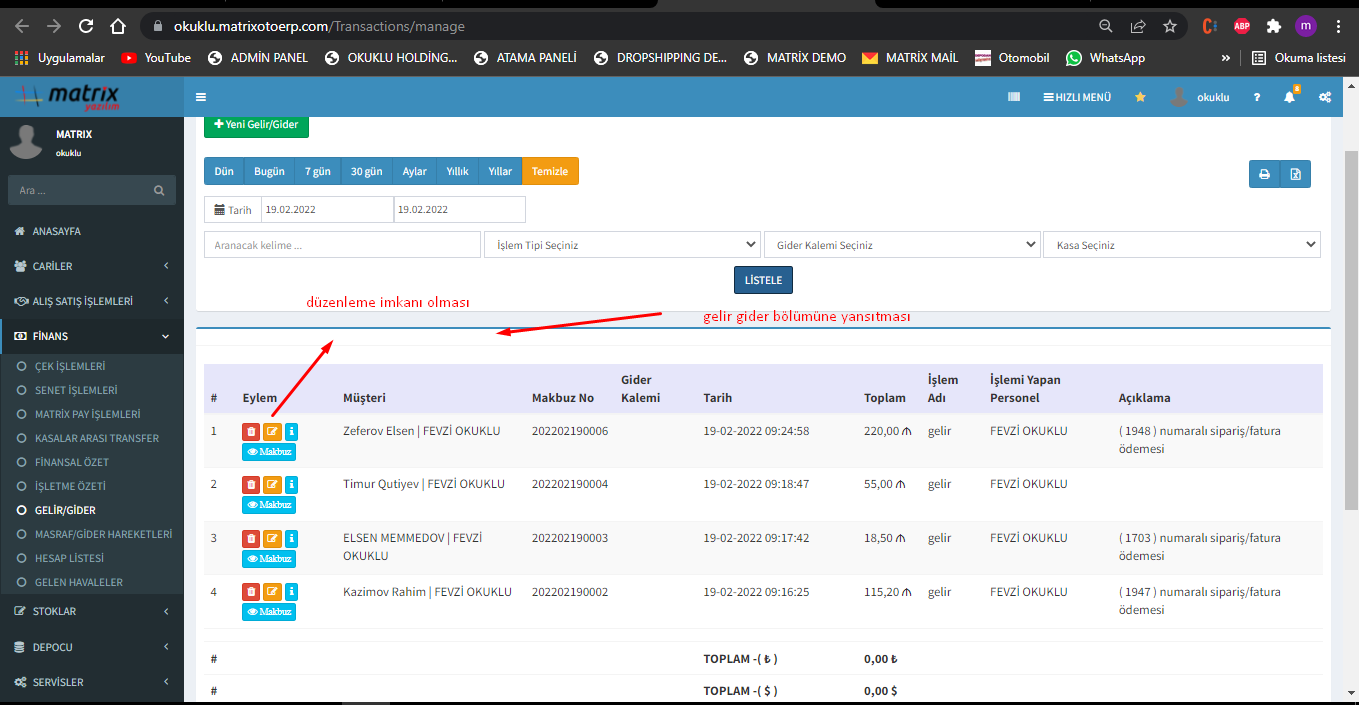Expand the Cariler sidebar menu
The image size is (1359, 705).
coord(92,266)
